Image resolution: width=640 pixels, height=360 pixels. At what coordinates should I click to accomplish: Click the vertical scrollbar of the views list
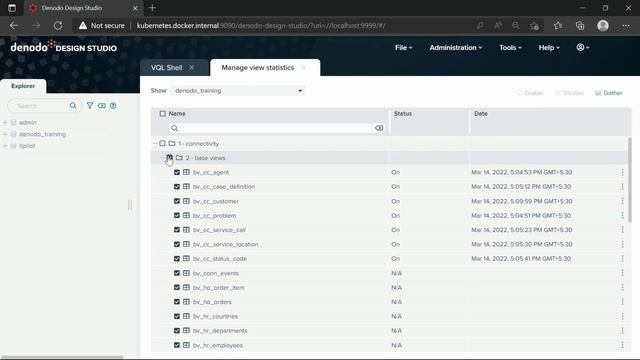click(x=629, y=180)
